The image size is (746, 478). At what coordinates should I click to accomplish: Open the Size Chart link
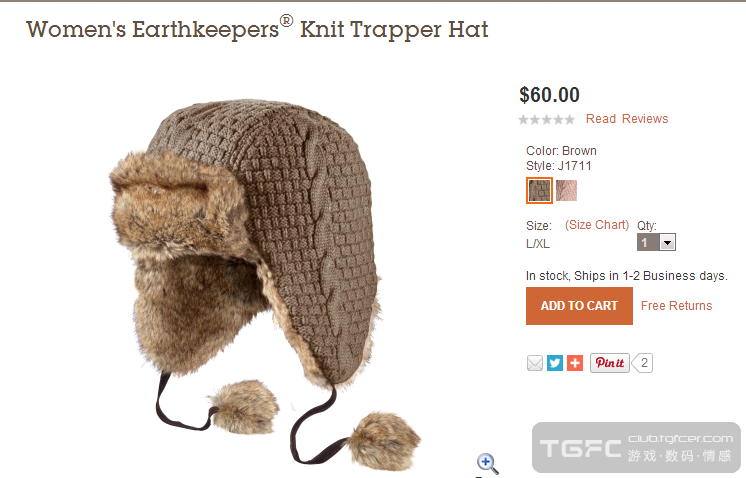pos(597,224)
